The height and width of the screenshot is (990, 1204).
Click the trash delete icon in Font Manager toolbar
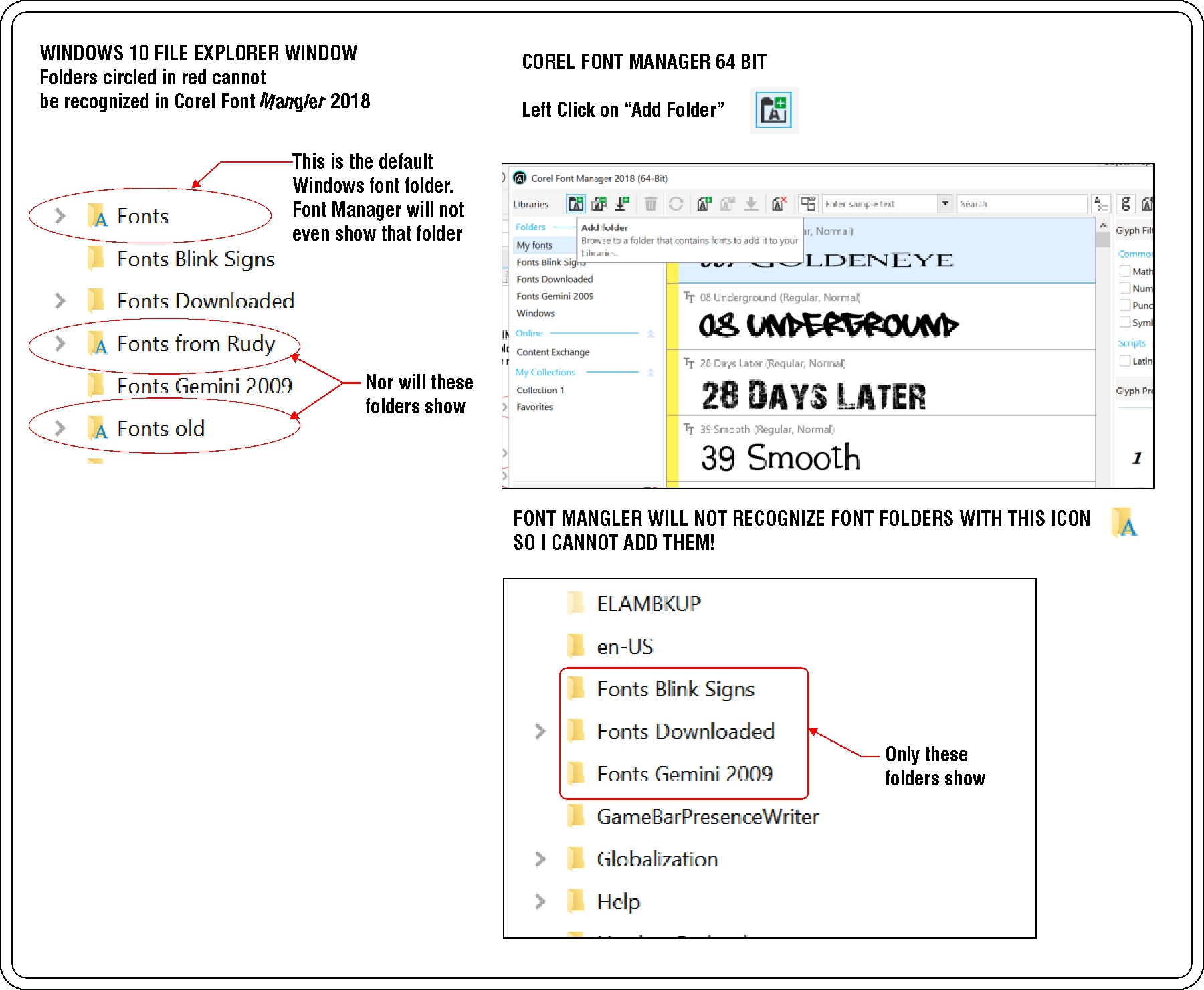[x=651, y=203]
